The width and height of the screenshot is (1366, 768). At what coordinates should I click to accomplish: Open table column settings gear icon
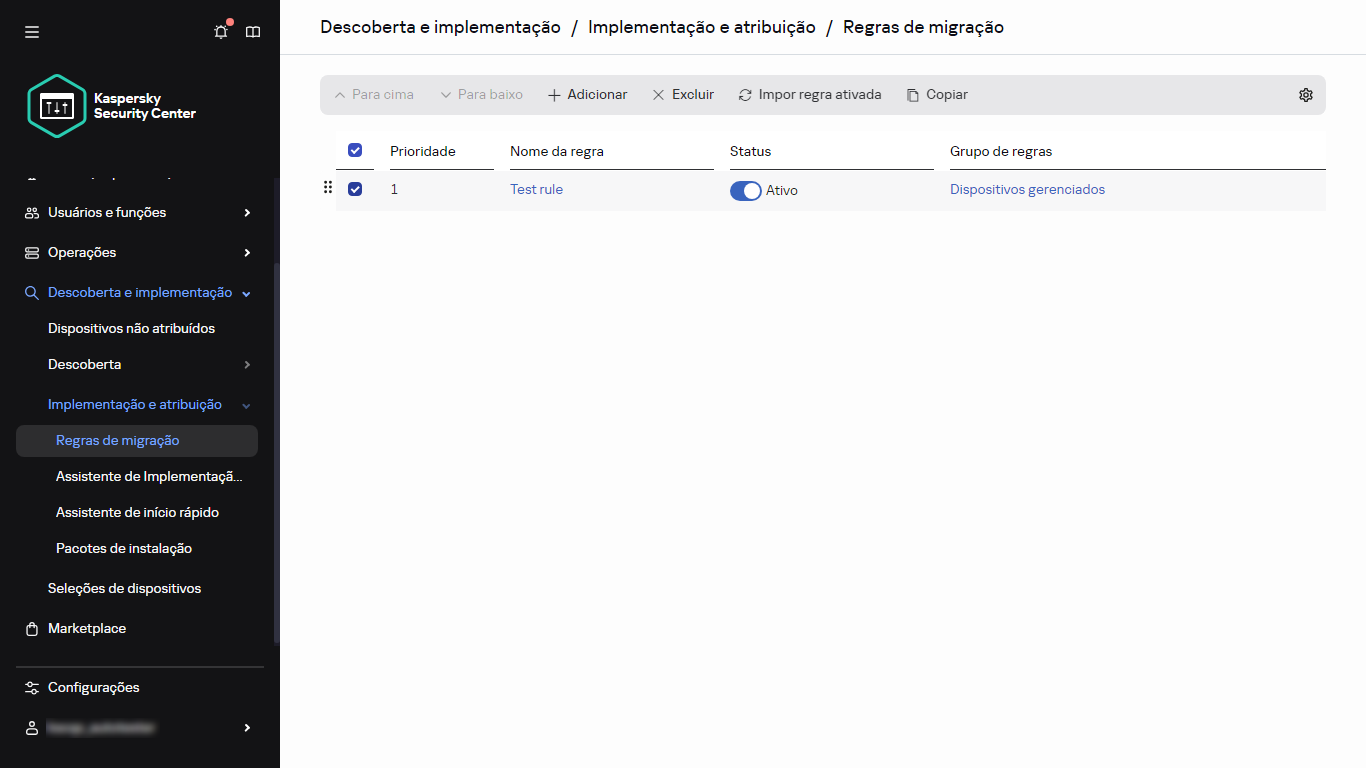click(x=1305, y=95)
